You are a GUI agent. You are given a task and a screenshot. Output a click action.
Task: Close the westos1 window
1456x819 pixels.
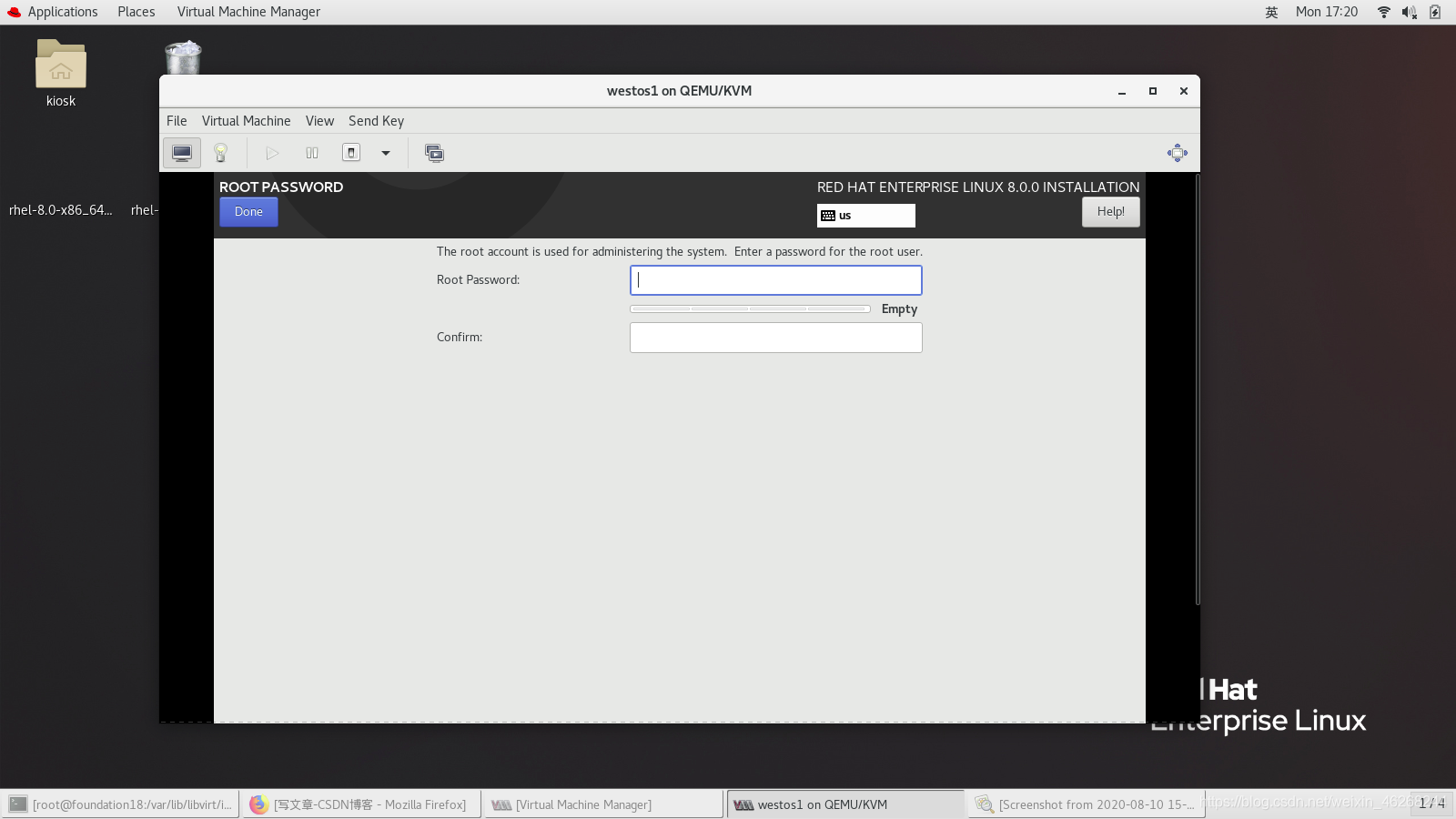click(1184, 91)
